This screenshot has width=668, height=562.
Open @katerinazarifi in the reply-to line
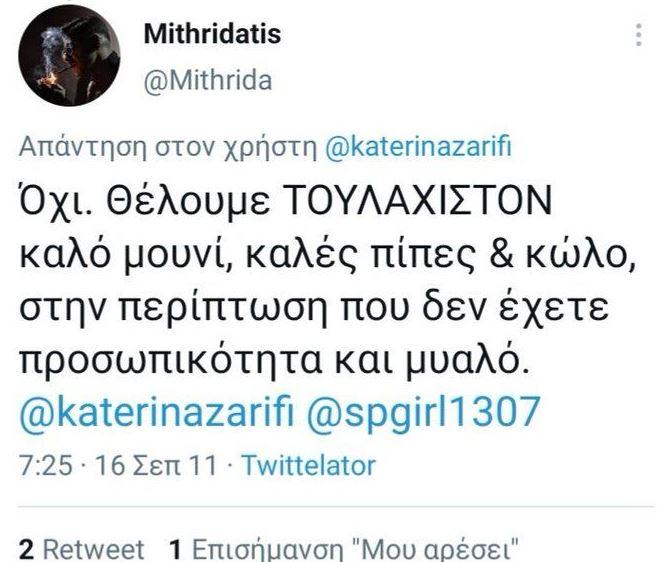point(418,147)
